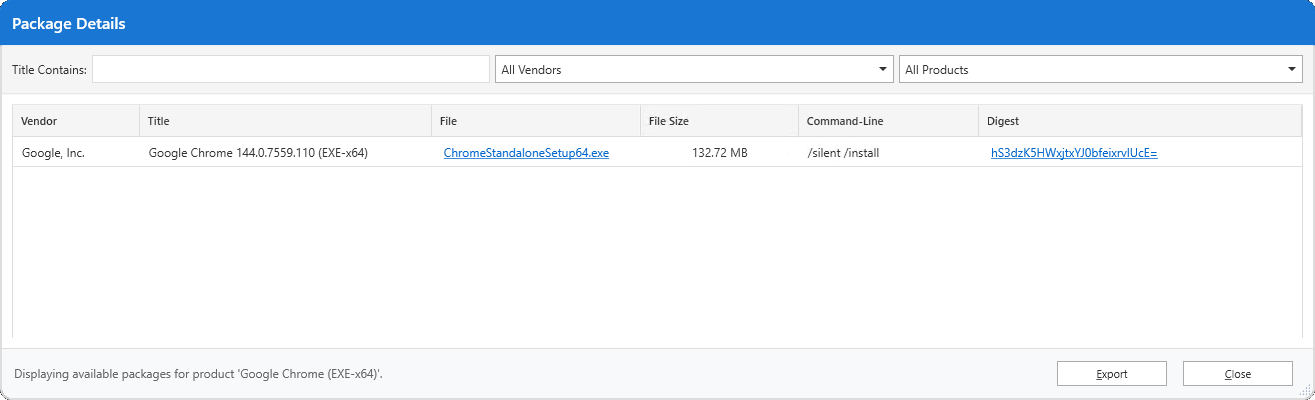Open the All Vendors dropdown
The image size is (1315, 400).
pos(693,70)
